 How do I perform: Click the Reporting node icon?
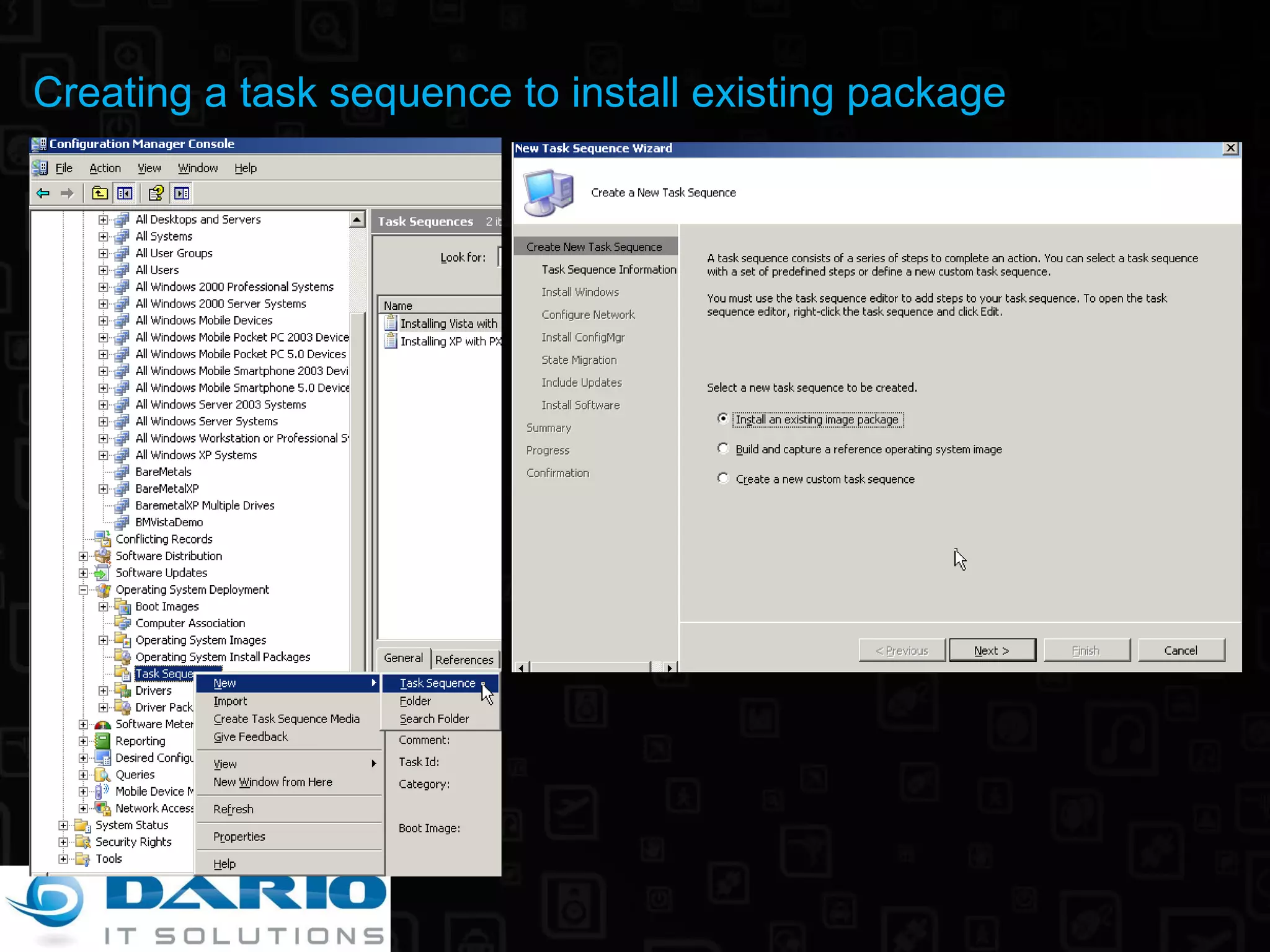[x=103, y=741]
